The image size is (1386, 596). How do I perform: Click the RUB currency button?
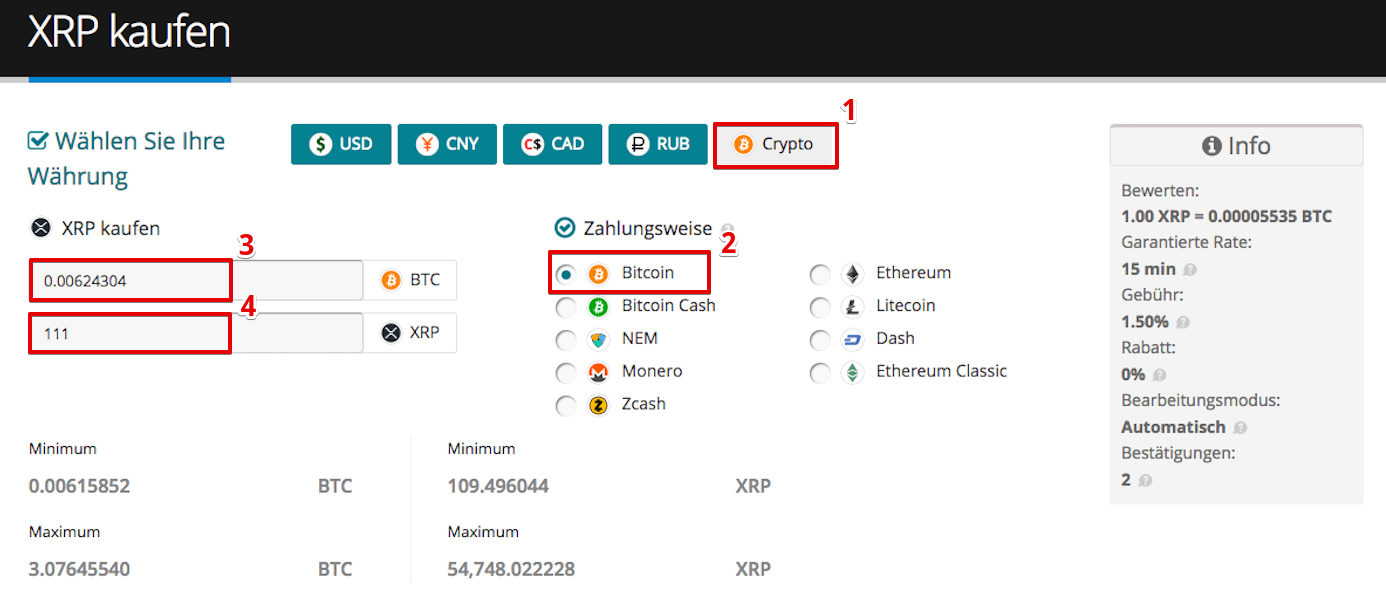(x=658, y=144)
